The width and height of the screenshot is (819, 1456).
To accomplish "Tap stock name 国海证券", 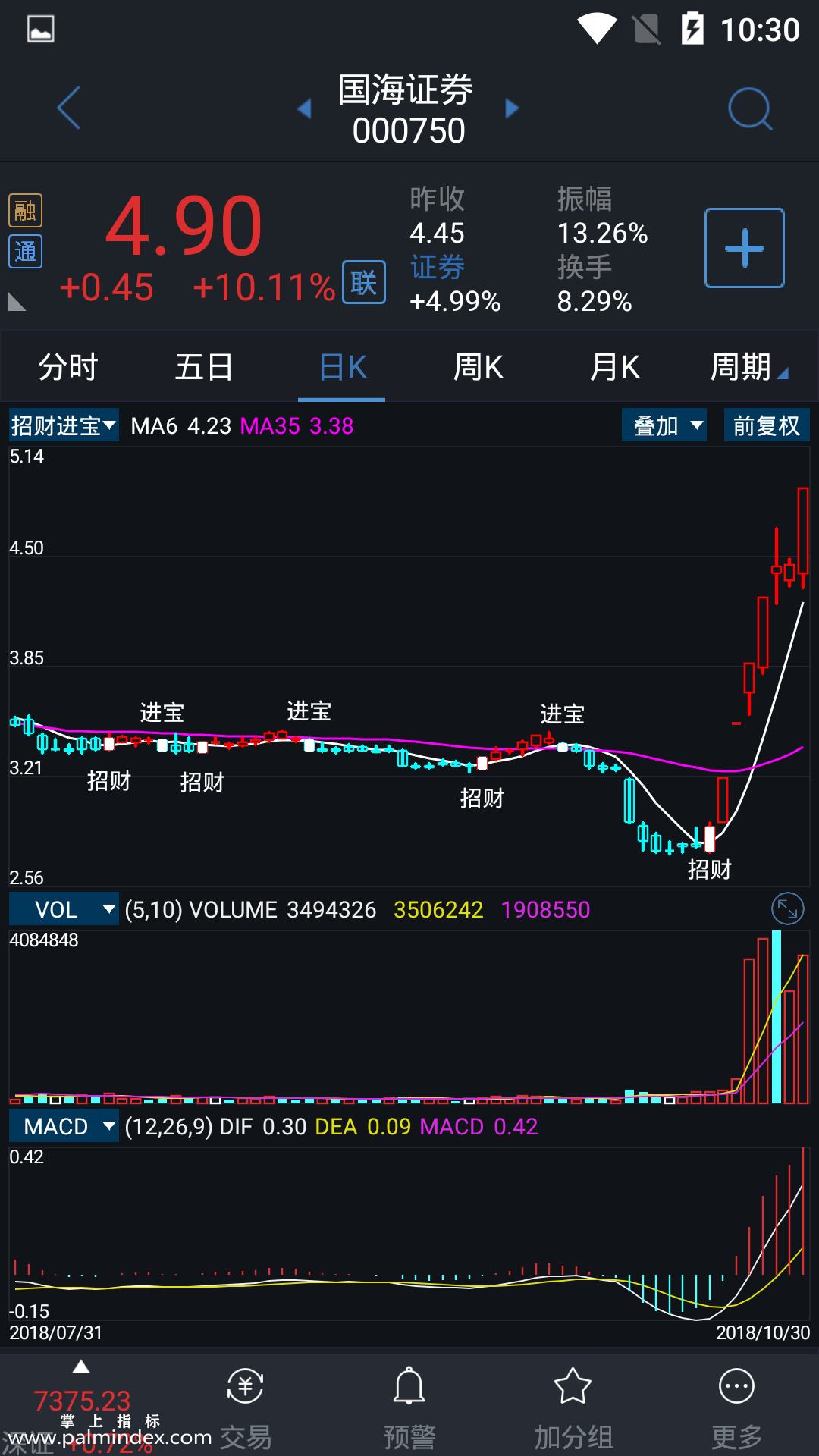I will click(406, 90).
